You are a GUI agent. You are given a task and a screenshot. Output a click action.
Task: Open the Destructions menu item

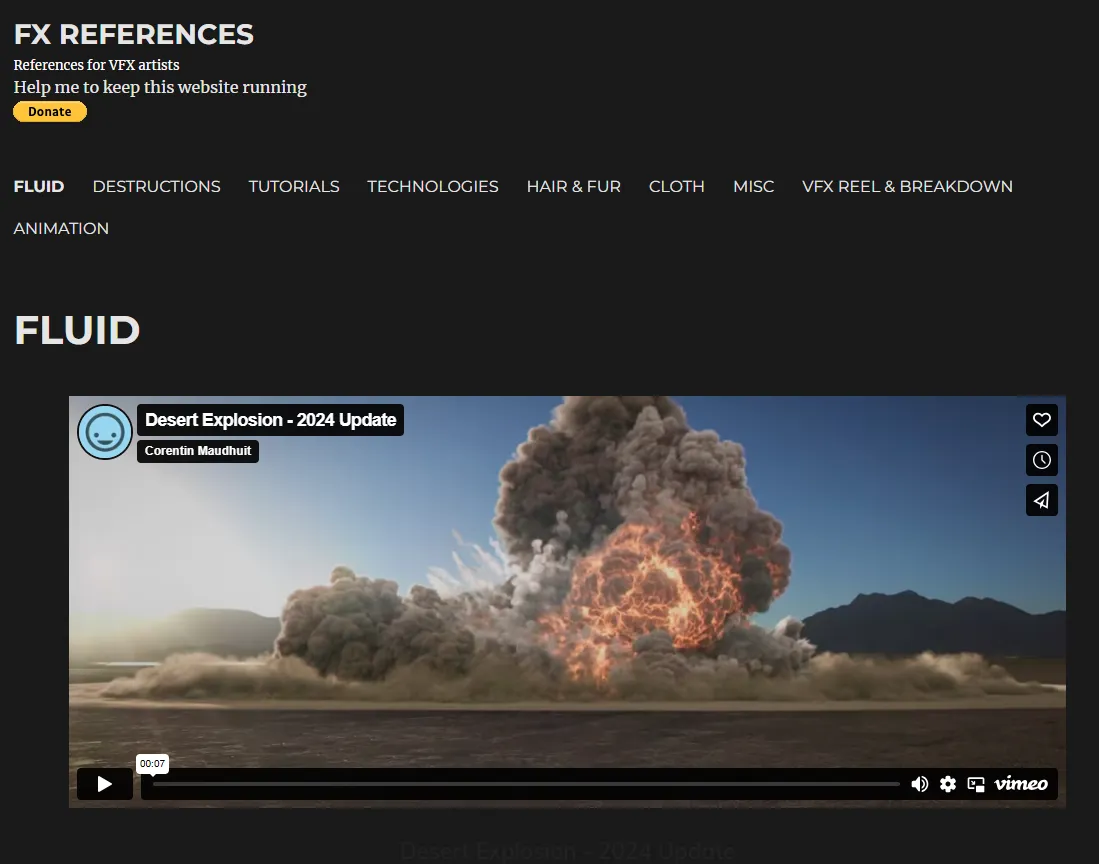(x=156, y=186)
